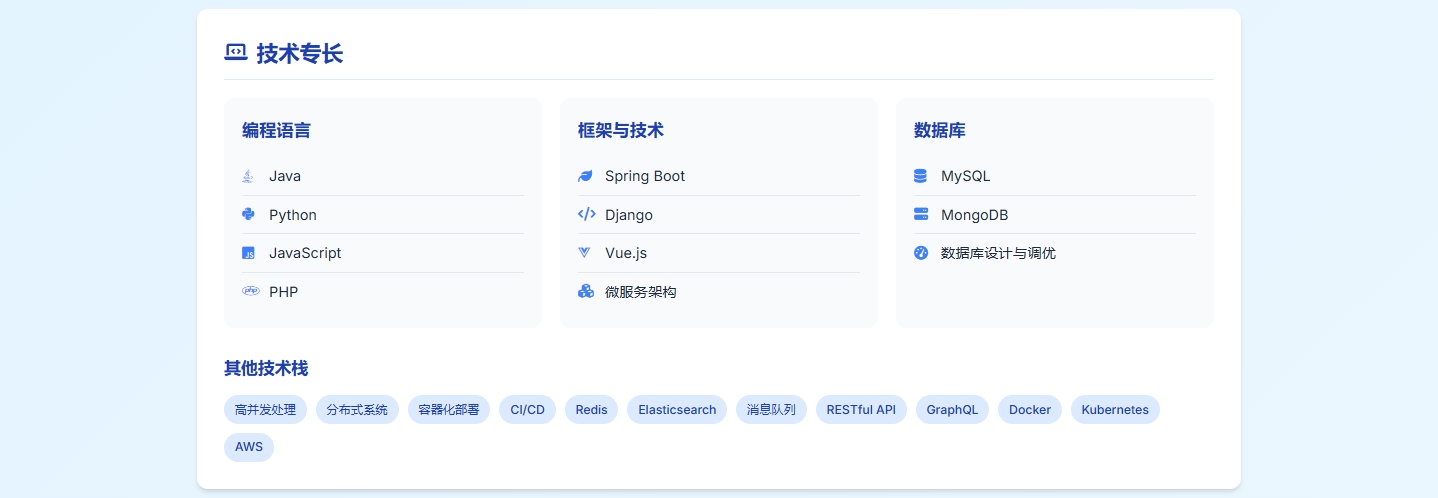Click the Spring Boot leaf icon
The width and height of the screenshot is (1438, 498).
click(585, 176)
